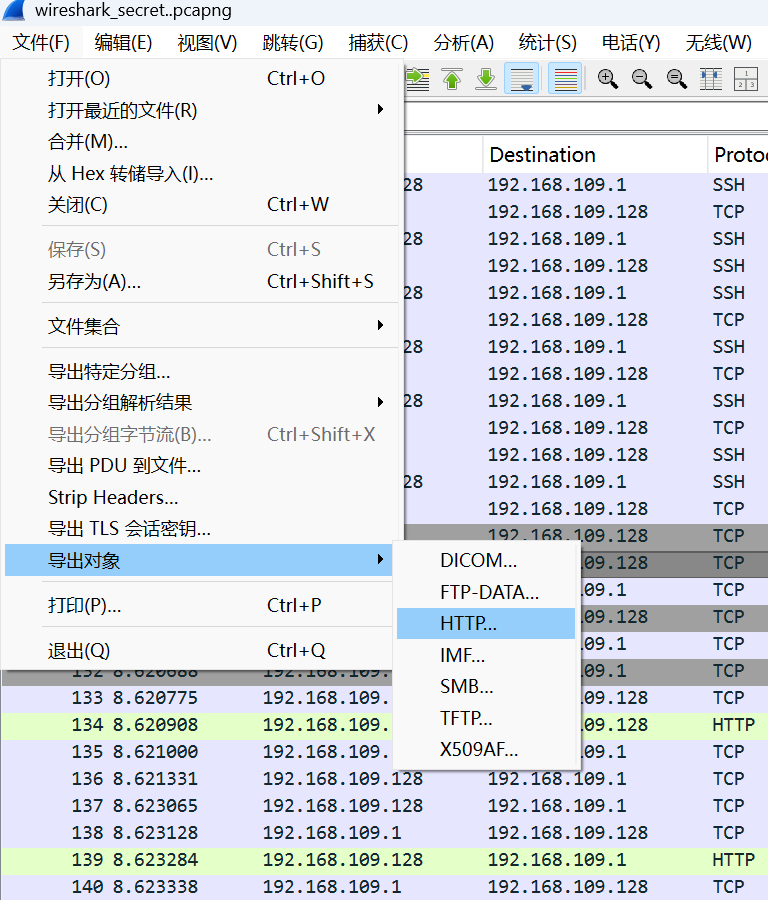Viewport: 768px width, 900px height.
Task: Select packet row 138 at 8.623128
Action: tap(384, 833)
